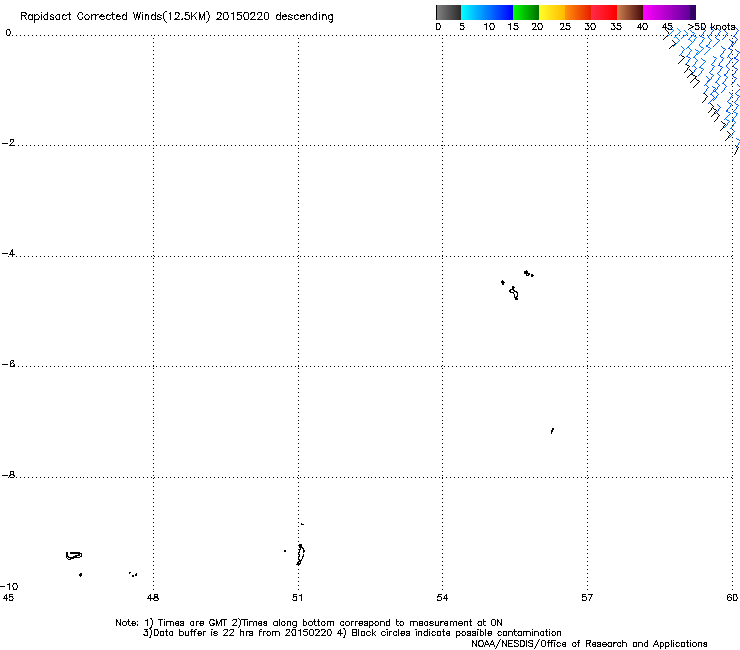Click the latitude label -8
The image size is (740, 650).
(8, 474)
